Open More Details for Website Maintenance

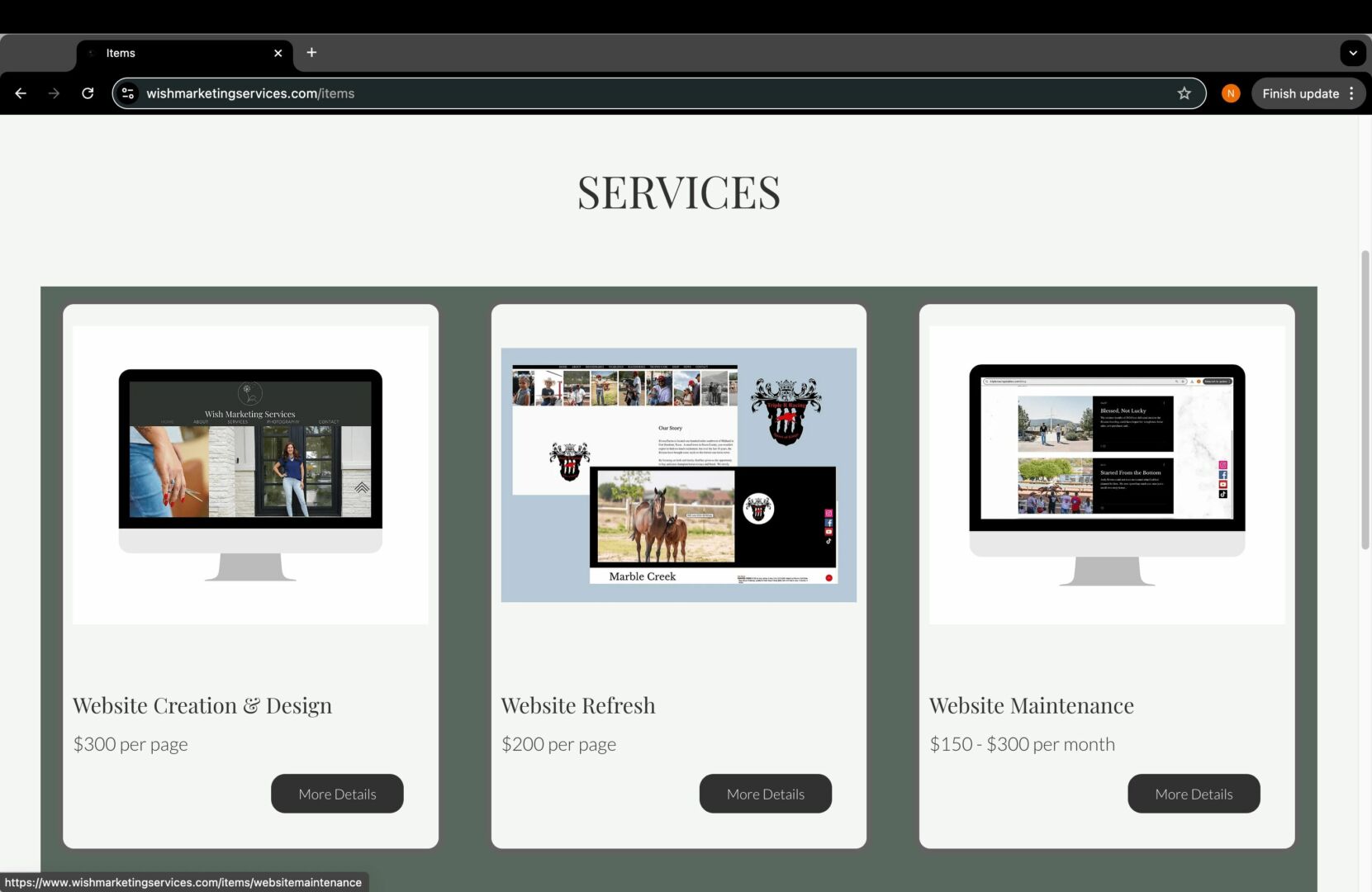pos(1193,794)
